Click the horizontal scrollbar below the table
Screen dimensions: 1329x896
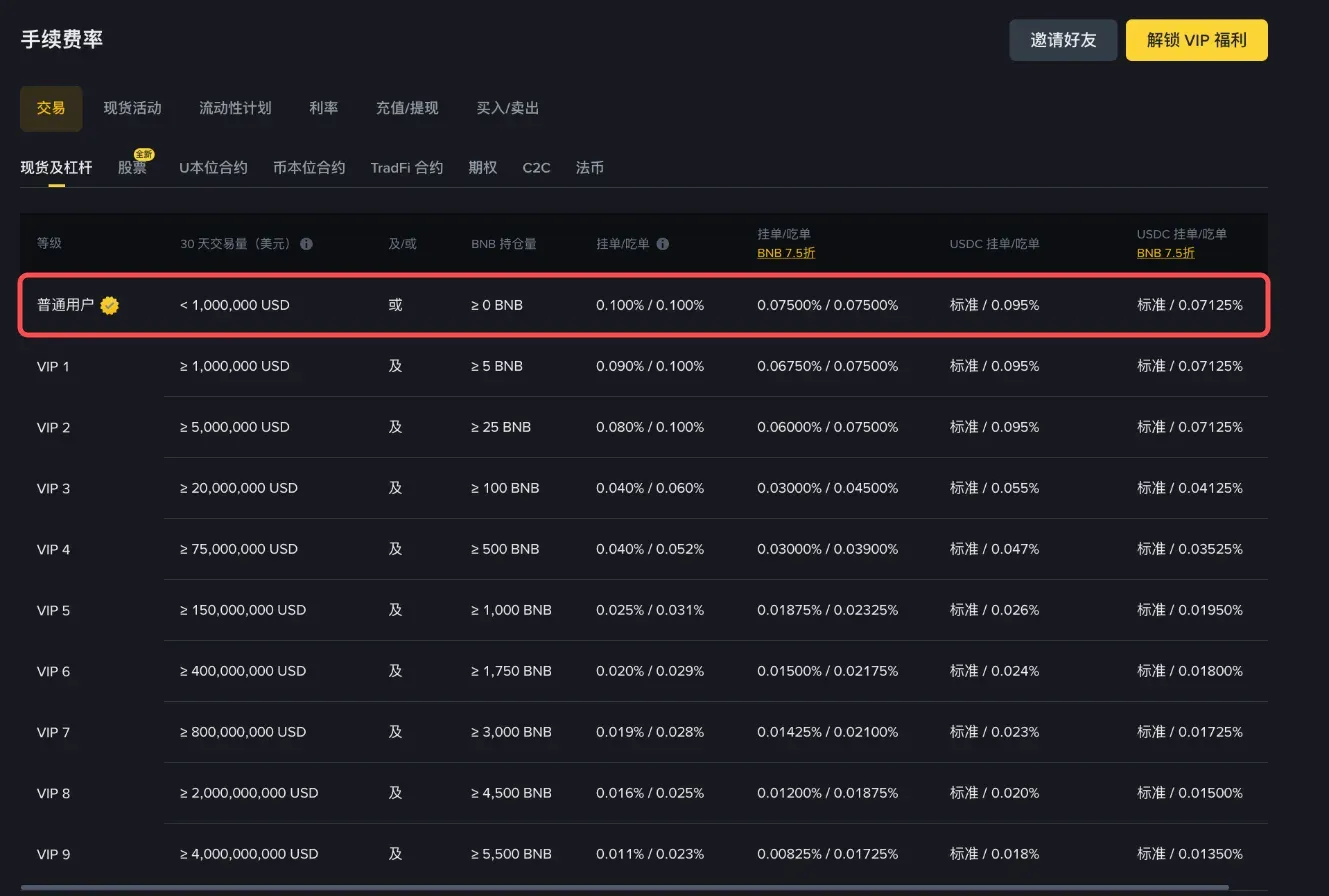(624, 887)
